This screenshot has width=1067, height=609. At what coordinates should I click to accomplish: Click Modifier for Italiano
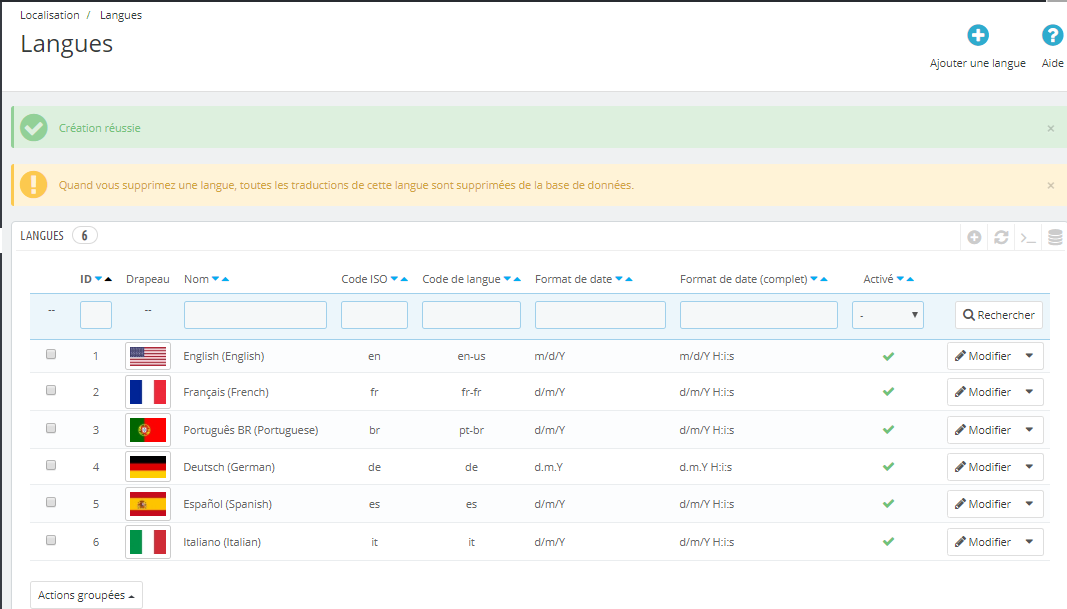point(983,542)
